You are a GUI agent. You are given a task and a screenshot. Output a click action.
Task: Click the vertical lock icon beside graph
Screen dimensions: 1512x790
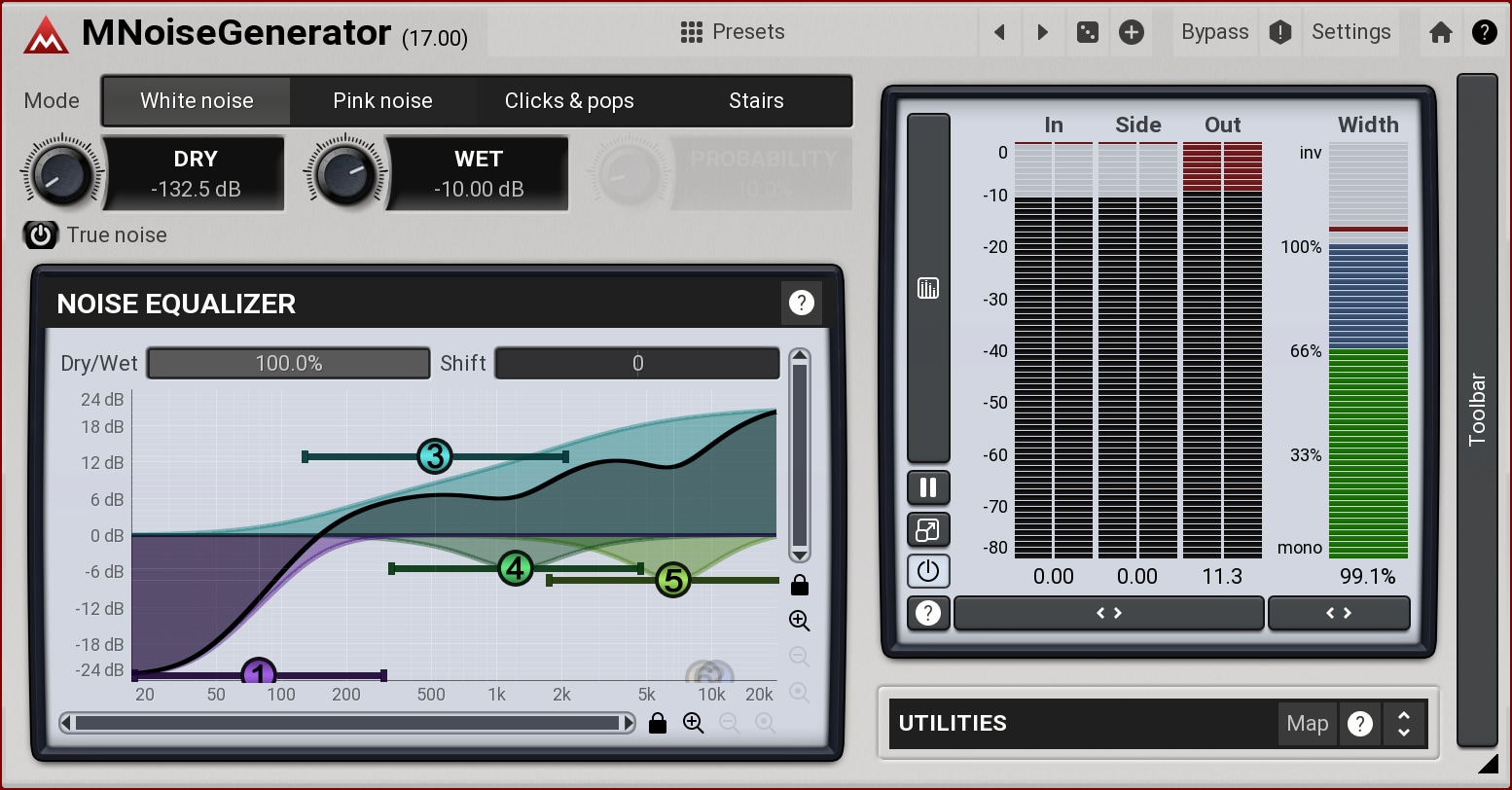[x=800, y=585]
